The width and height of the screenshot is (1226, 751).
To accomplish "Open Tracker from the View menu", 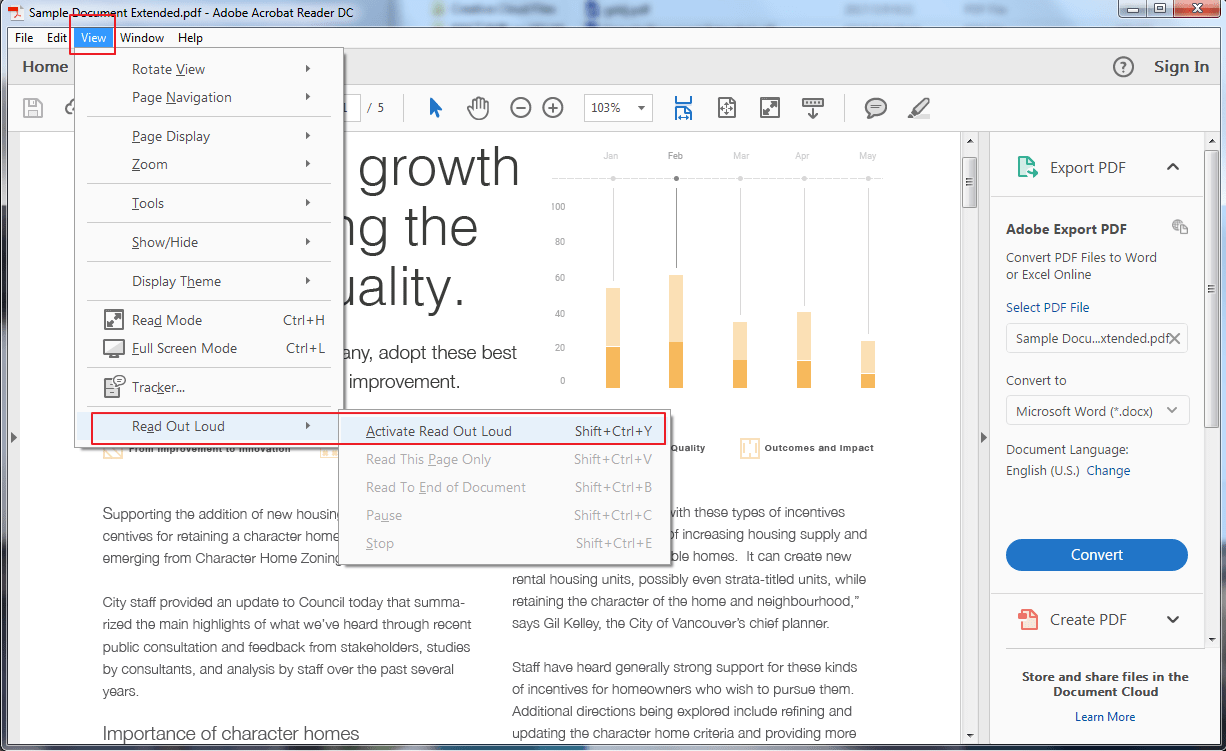I will 210,387.
